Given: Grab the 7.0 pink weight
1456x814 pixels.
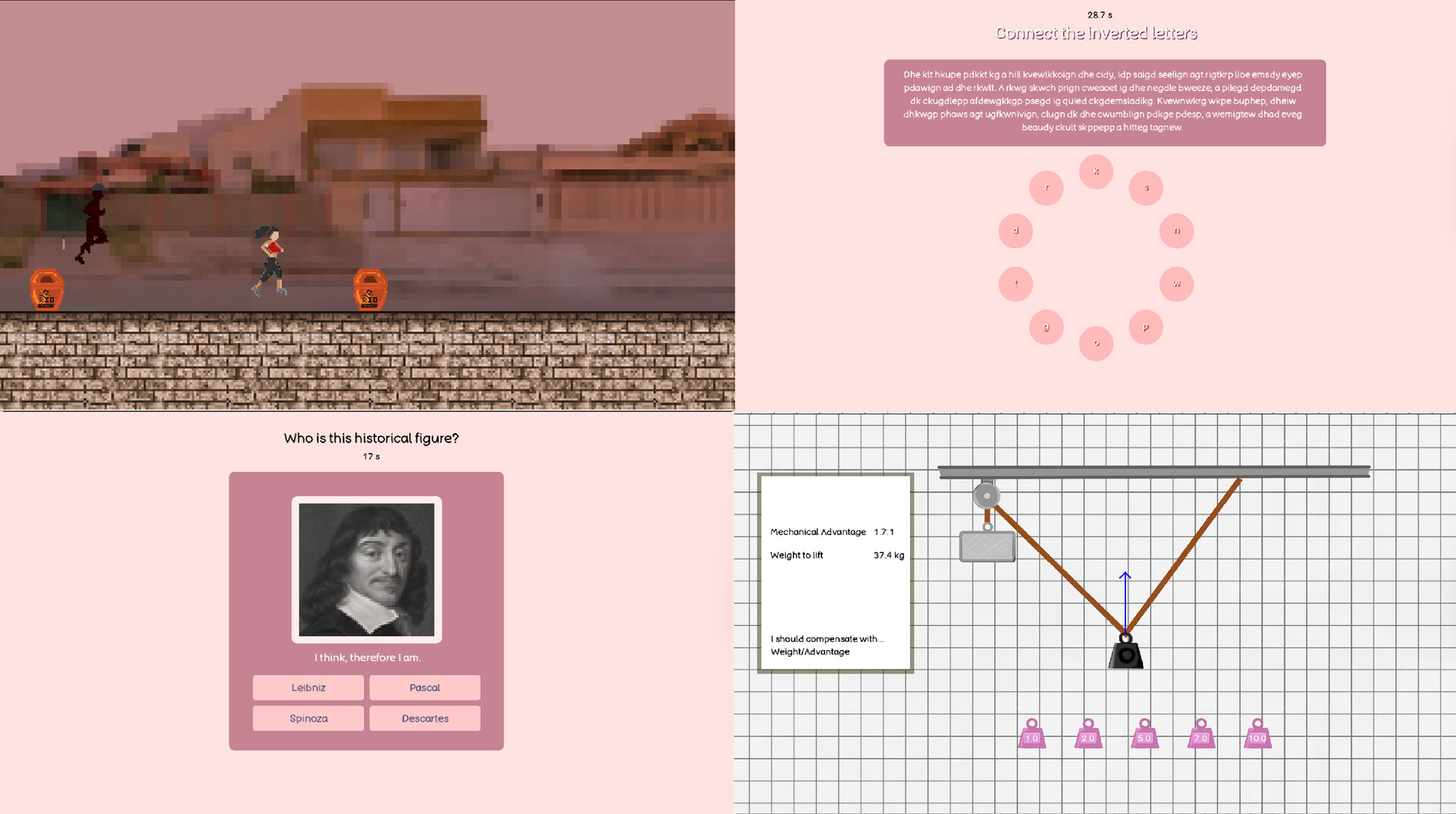Looking at the screenshot, I should click(x=1201, y=734).
